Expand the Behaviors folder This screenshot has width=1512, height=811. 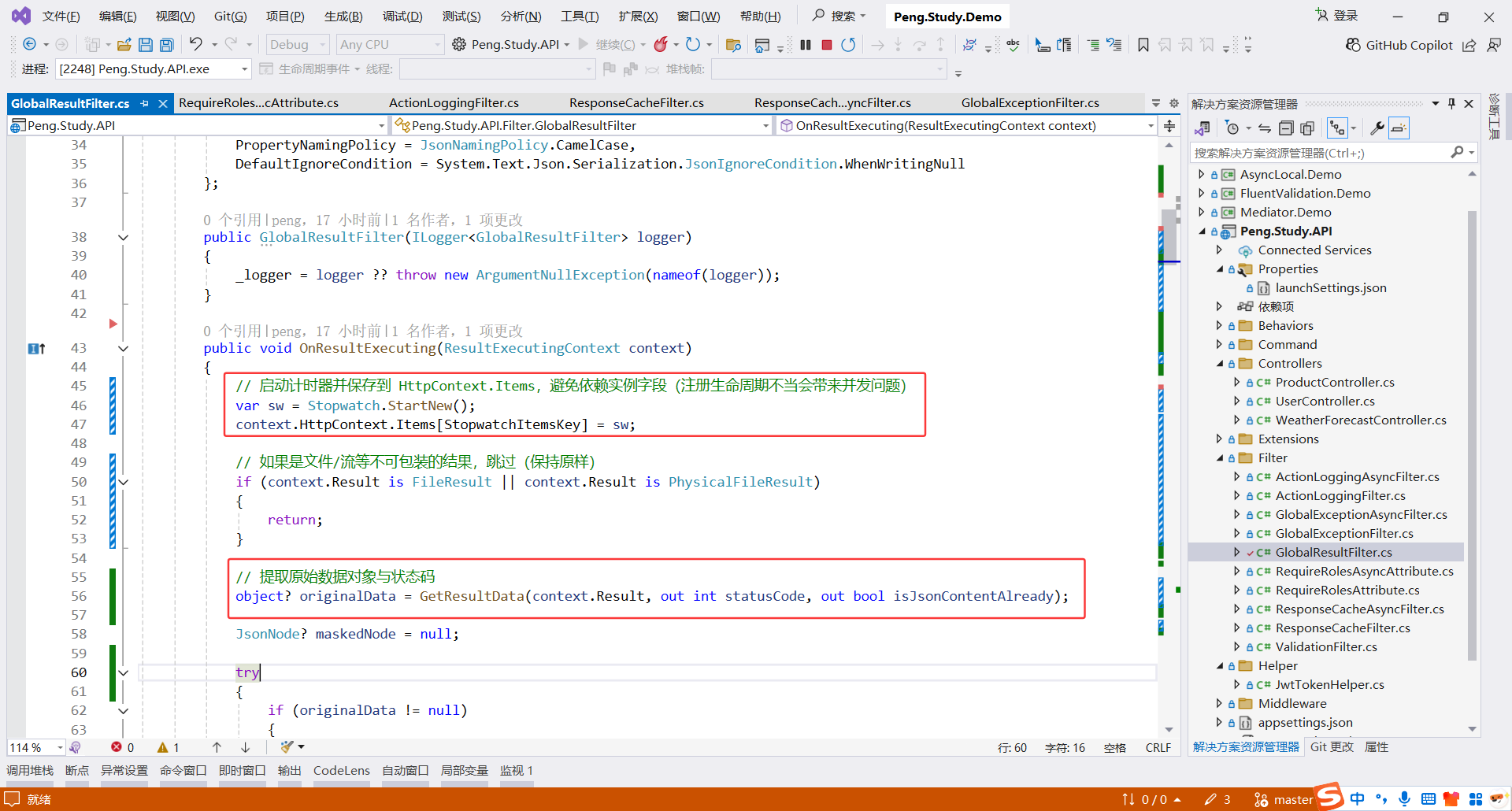1220,325
